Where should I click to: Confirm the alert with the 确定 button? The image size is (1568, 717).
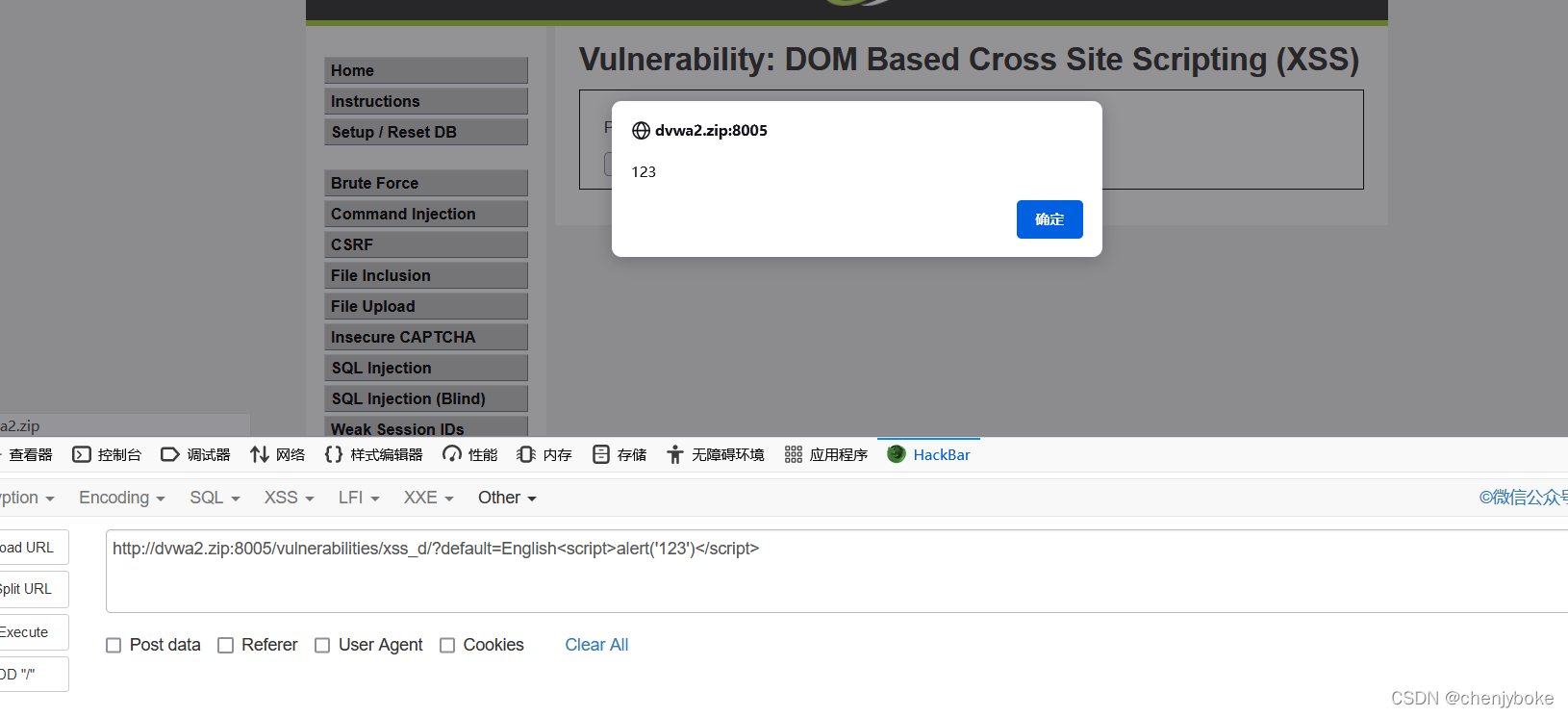click(1050, 219)
